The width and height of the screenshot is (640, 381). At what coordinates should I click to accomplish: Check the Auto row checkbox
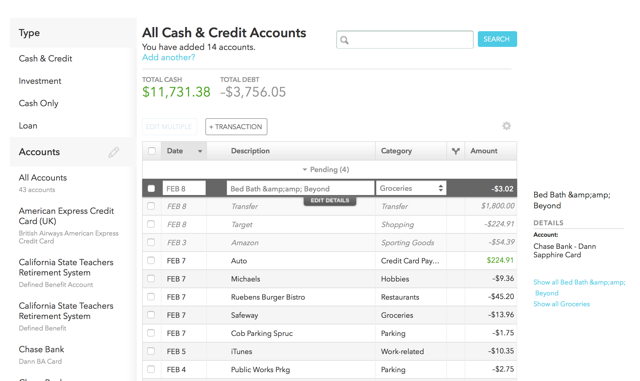point(151,260)
